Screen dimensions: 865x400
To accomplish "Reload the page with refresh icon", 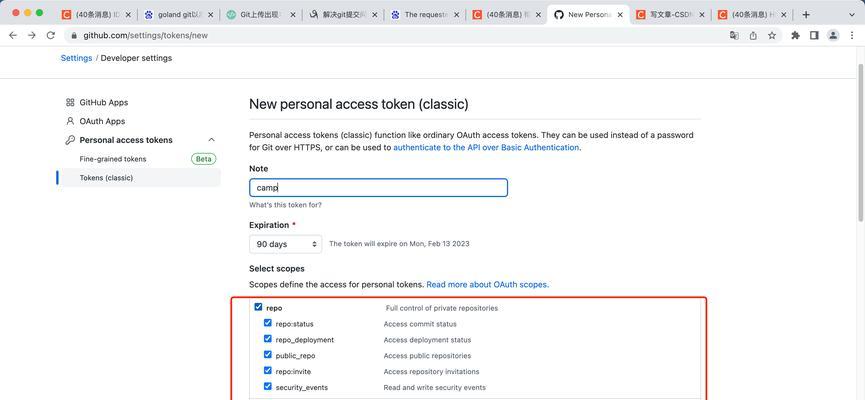I will pos(51,35).
